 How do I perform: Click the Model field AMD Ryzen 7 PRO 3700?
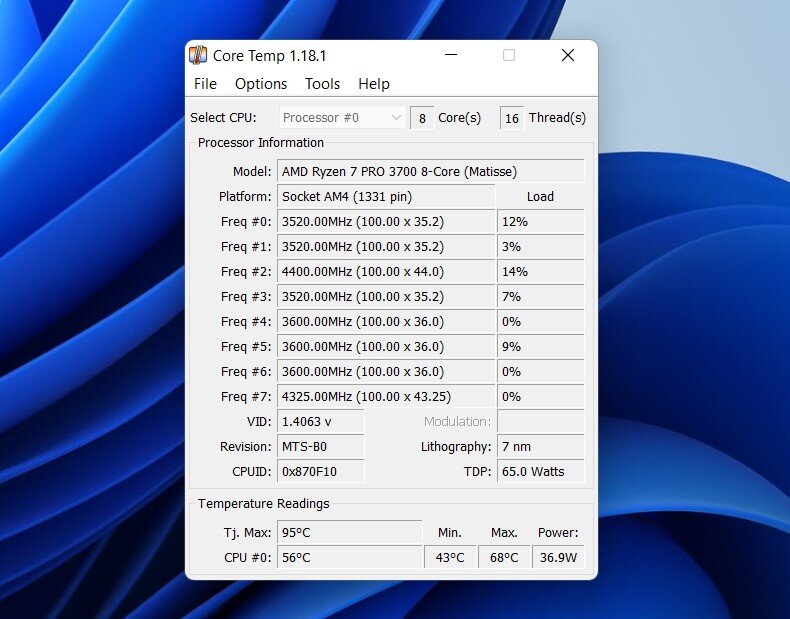pyautogui.click(x=431, y=172)
